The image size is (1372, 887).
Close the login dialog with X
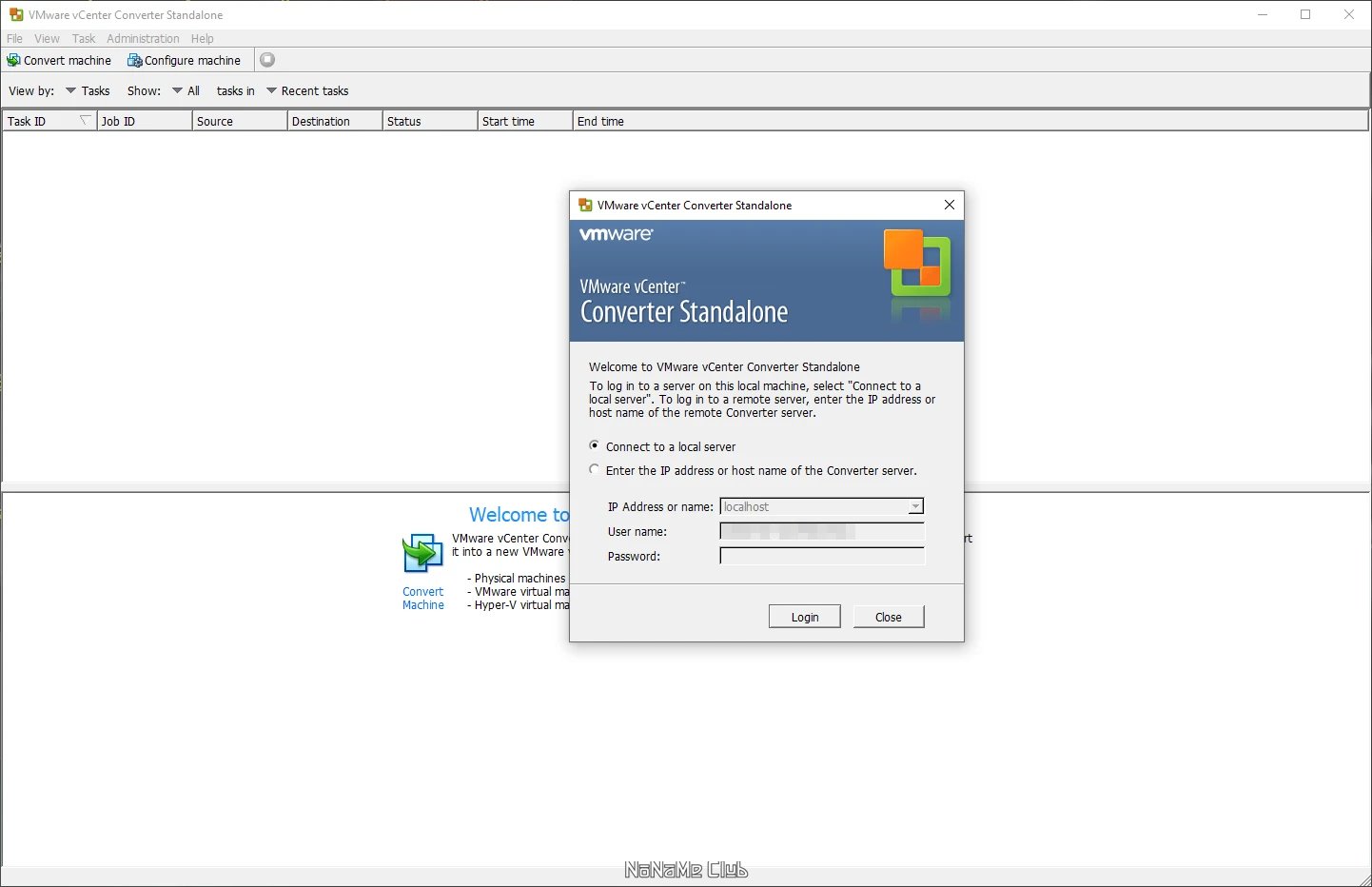click(x=949, y=205)
